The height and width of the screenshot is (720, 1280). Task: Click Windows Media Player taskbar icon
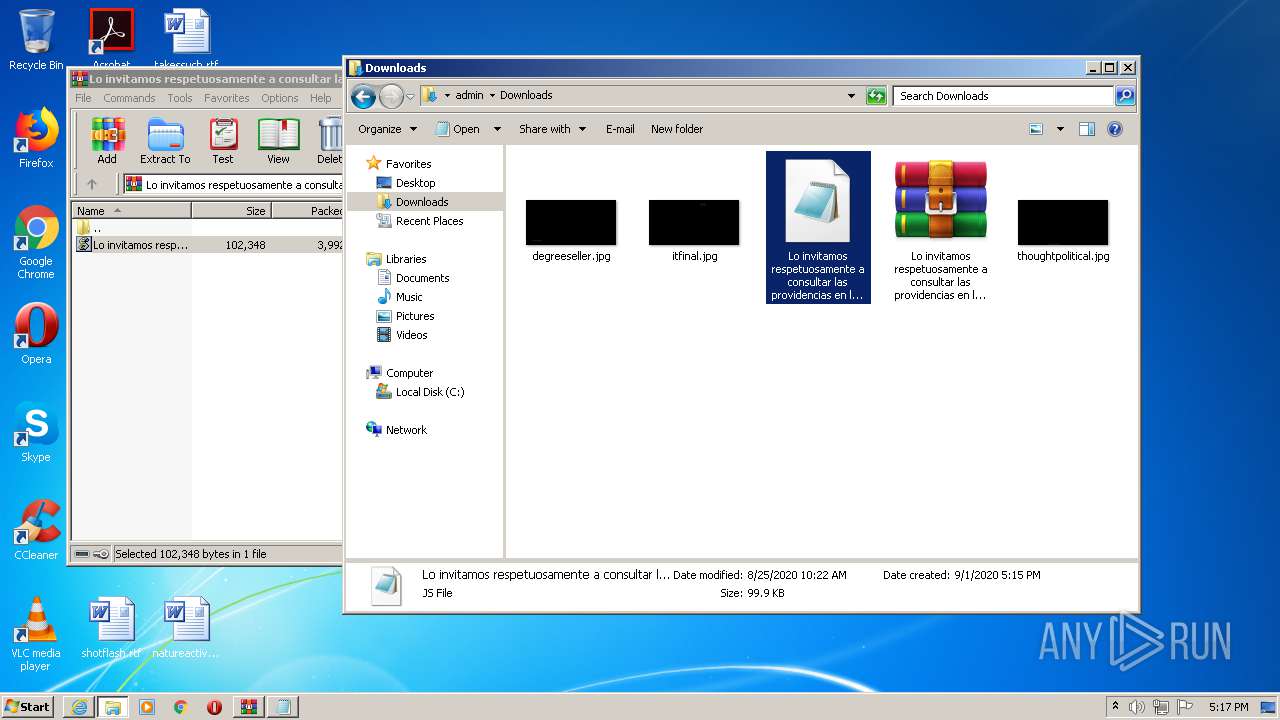point(147,707)
